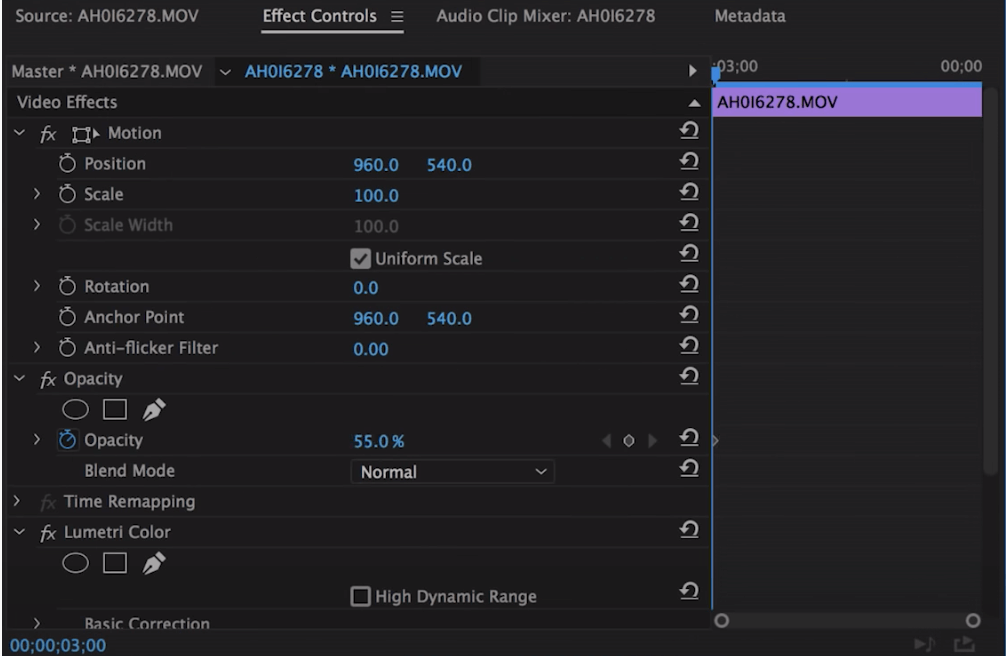The image size is (1006, 656).
Task: Open the Blend Mode dropdown
Action: pos(452,472)
